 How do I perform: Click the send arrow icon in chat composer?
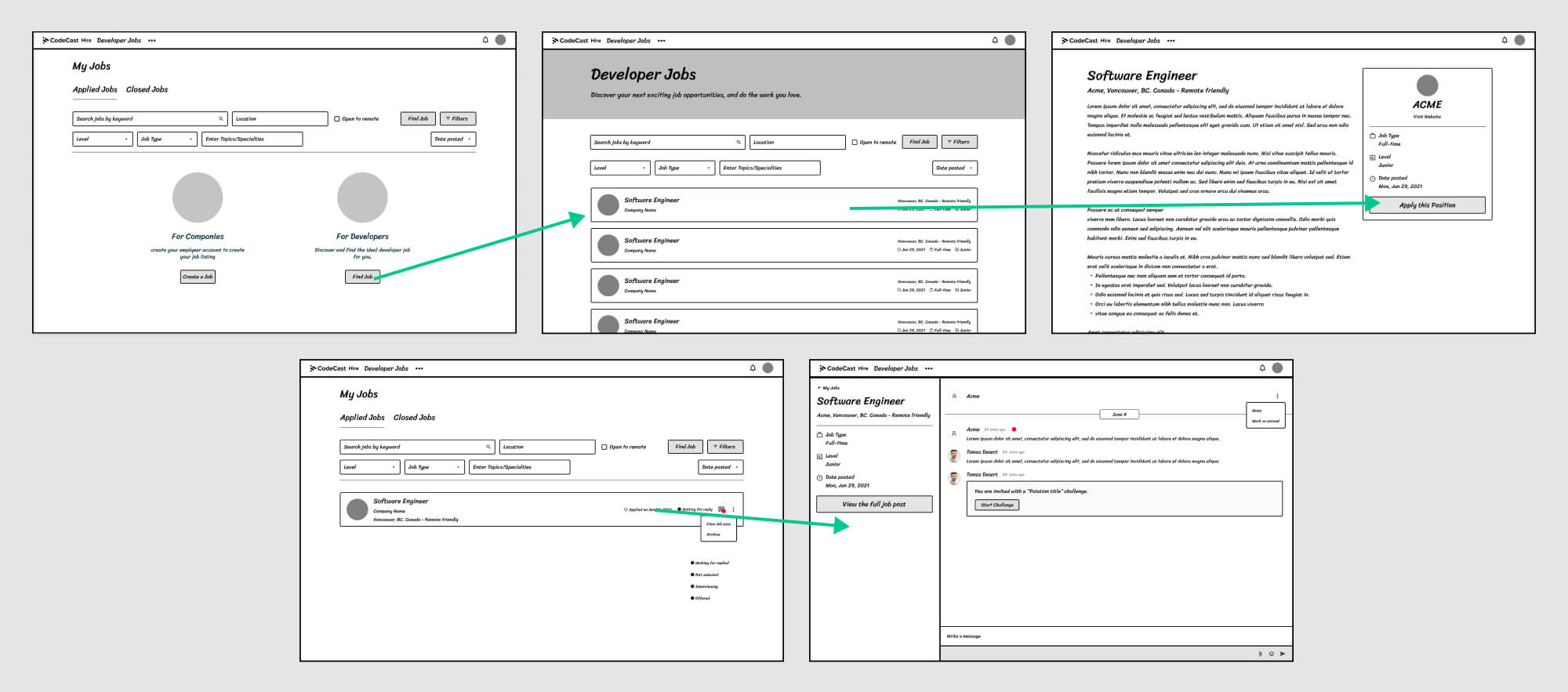pos(1283,654)
